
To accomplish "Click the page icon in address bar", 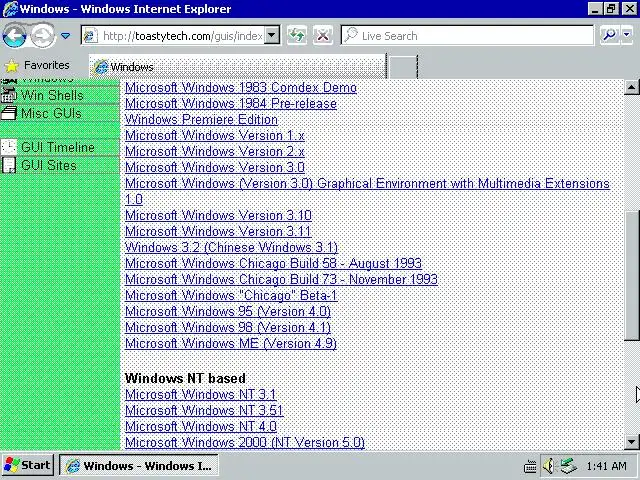I will [90, 36].
